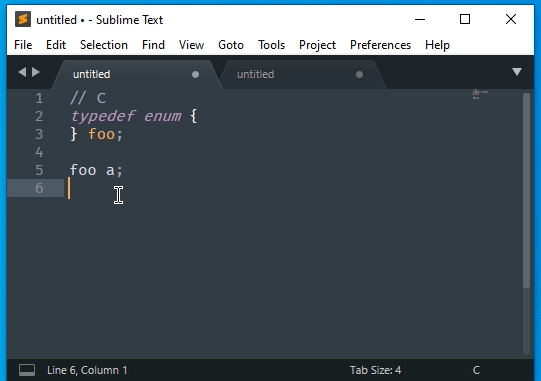Screen dimensions: 541x381
Task: Open the Selection menu
Action: coord(104,45)
